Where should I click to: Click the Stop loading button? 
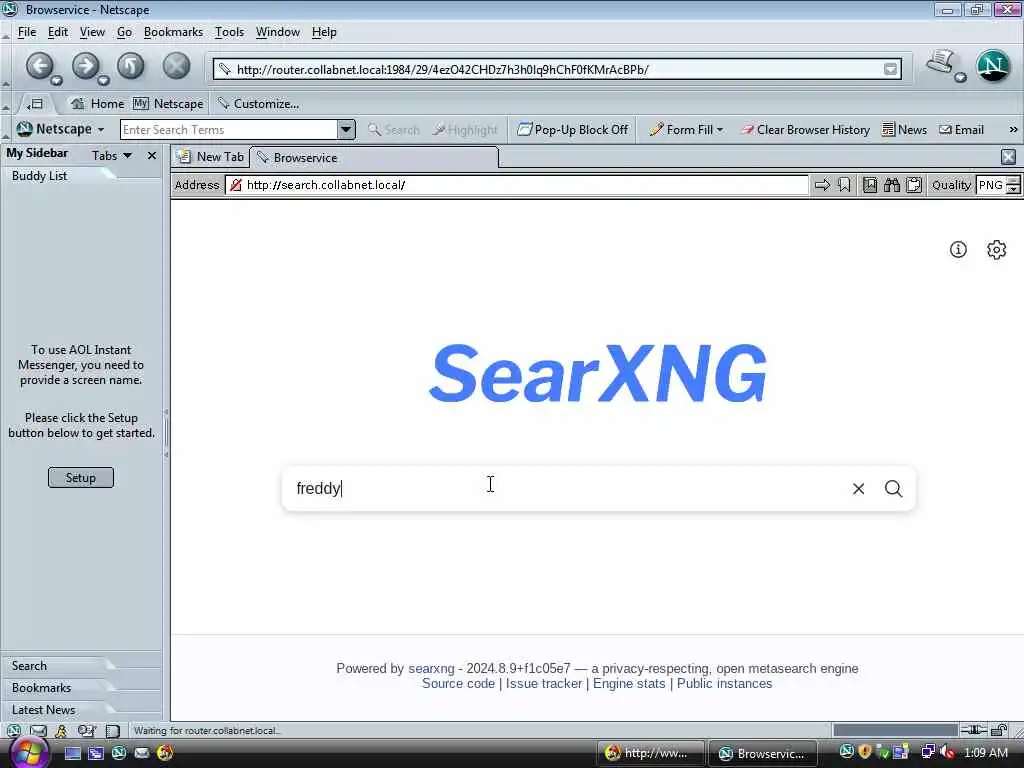coord(176,66)
